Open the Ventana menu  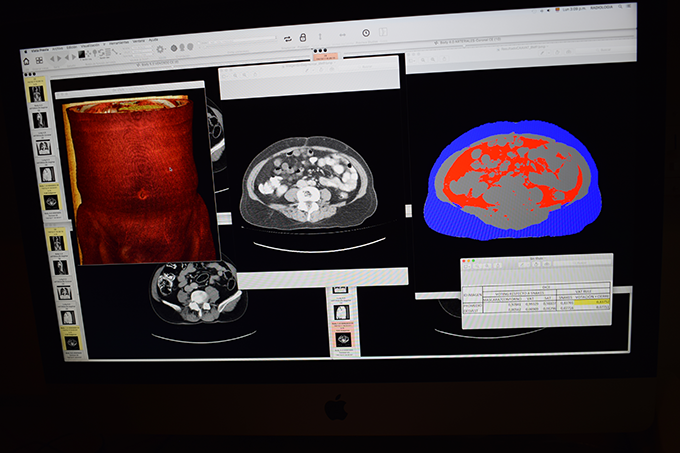point(139,41)
